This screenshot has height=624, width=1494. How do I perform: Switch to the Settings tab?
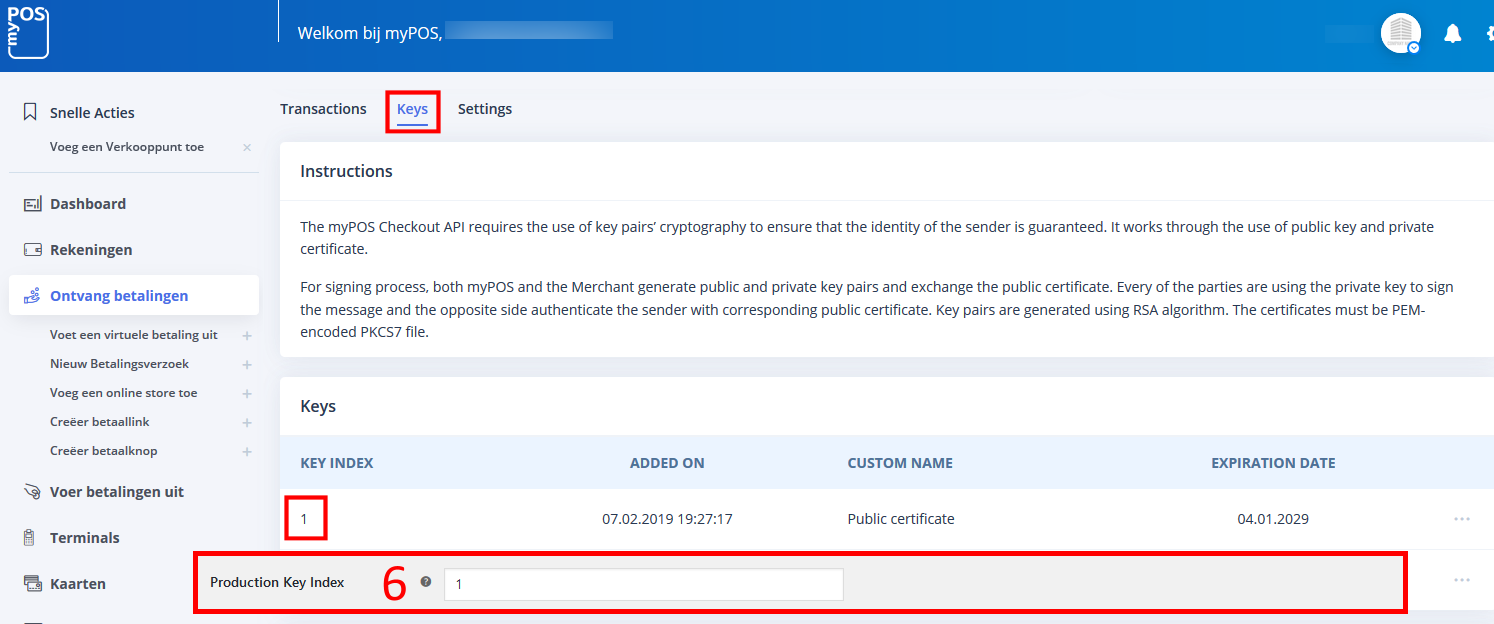point(485,109)
